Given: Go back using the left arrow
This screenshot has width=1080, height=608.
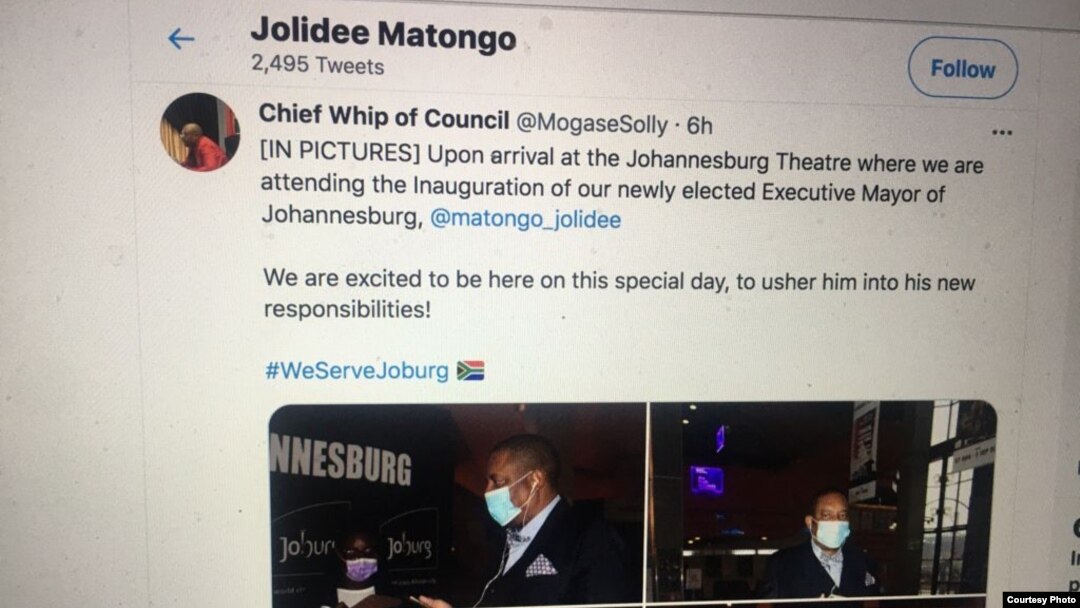Looking at the screenshot, I should click(x=181, y=39).
